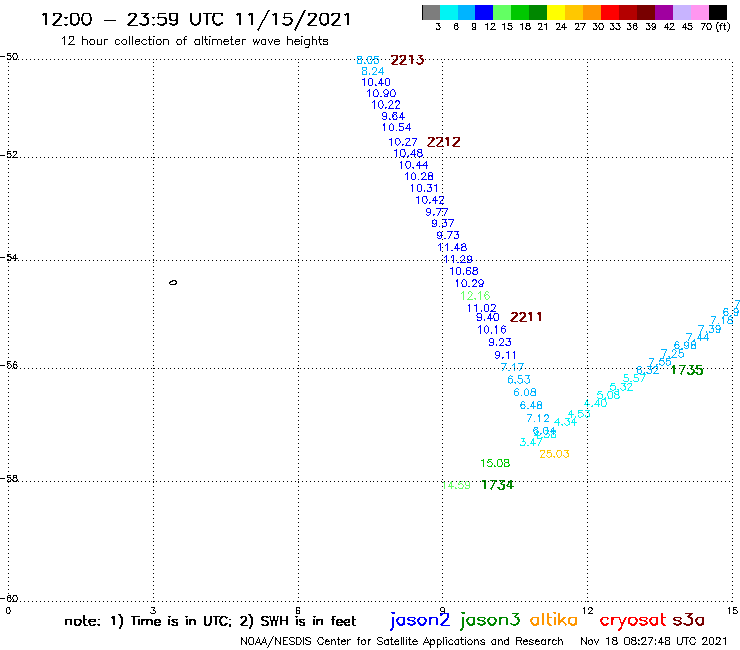Screen dimensions: 740x650
Task: Click the wave height value 10.44
Action: pyautogui.click(x=413, y=165)
